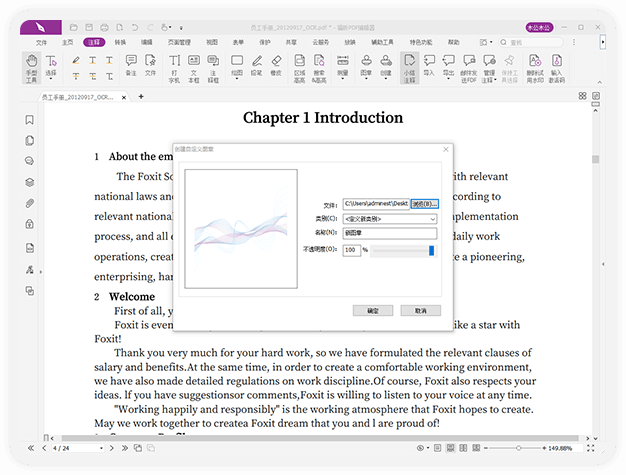This screenshot has height=475, width=626.
Task: Switch to the View (视图) tab
Action: (212, 42)
